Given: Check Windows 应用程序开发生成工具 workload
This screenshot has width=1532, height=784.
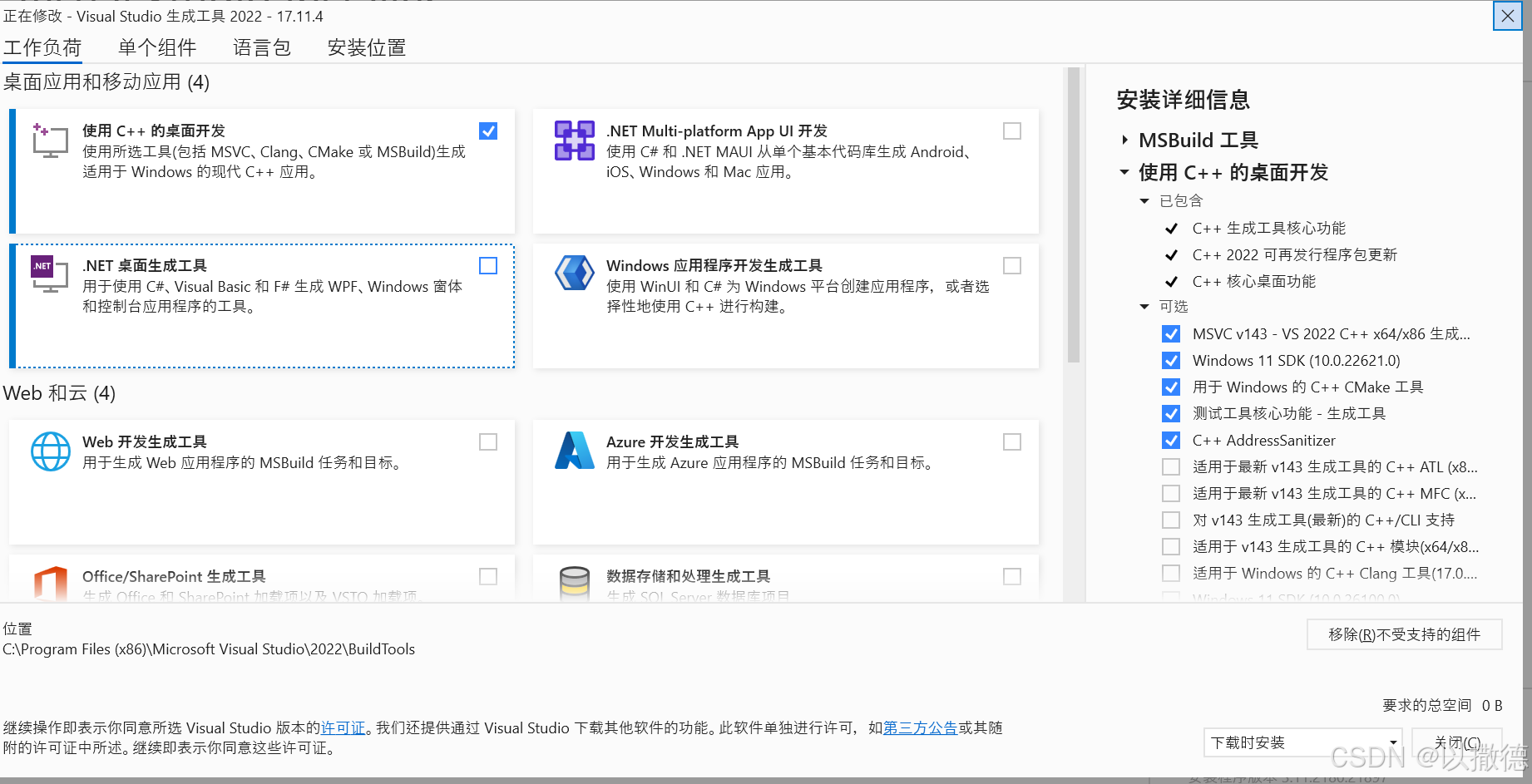Looking at the screenshot, I should click(1012, 266).
